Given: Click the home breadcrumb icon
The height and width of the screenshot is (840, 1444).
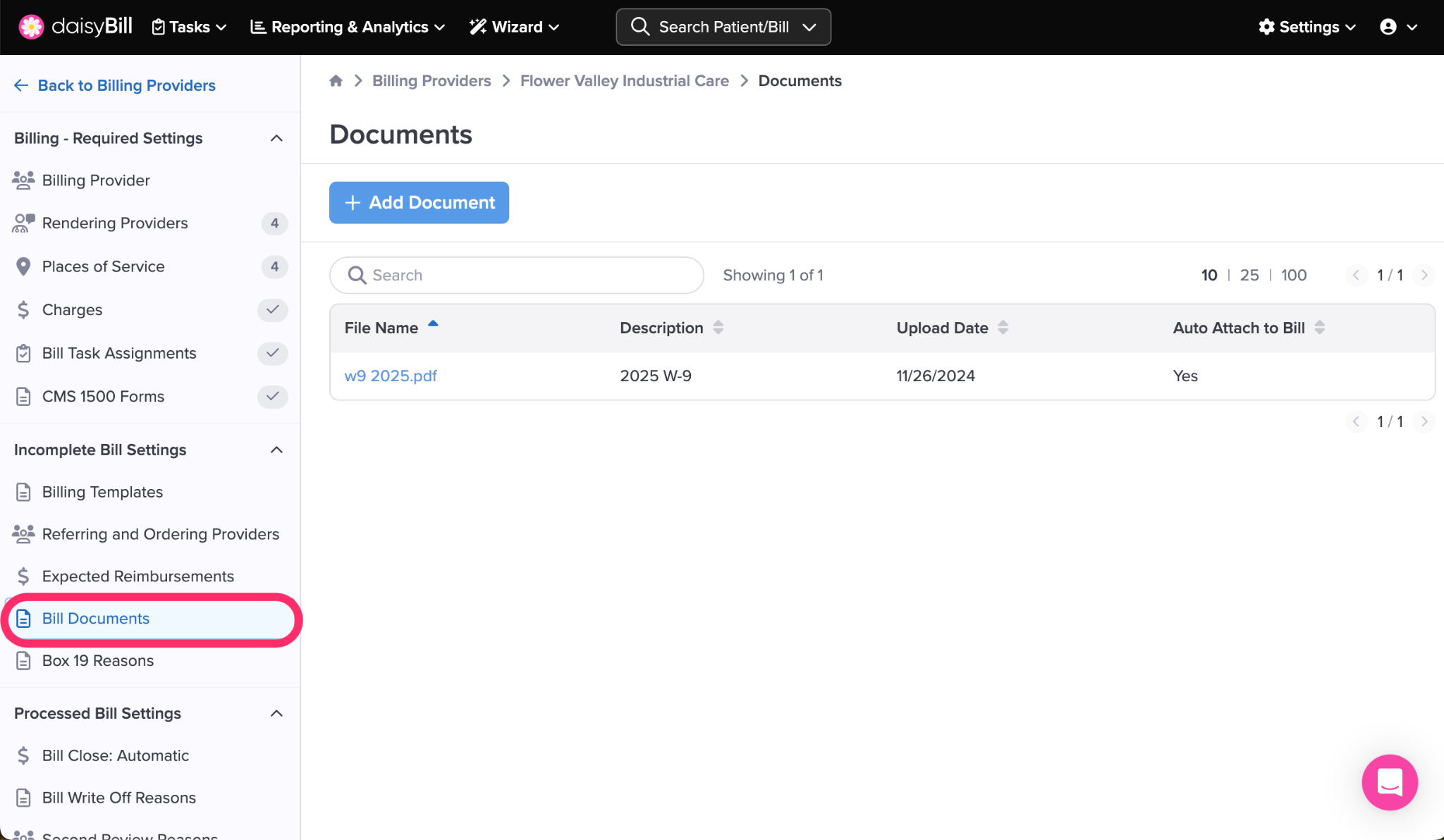Looking at the screenshot, I should (336, 81).
